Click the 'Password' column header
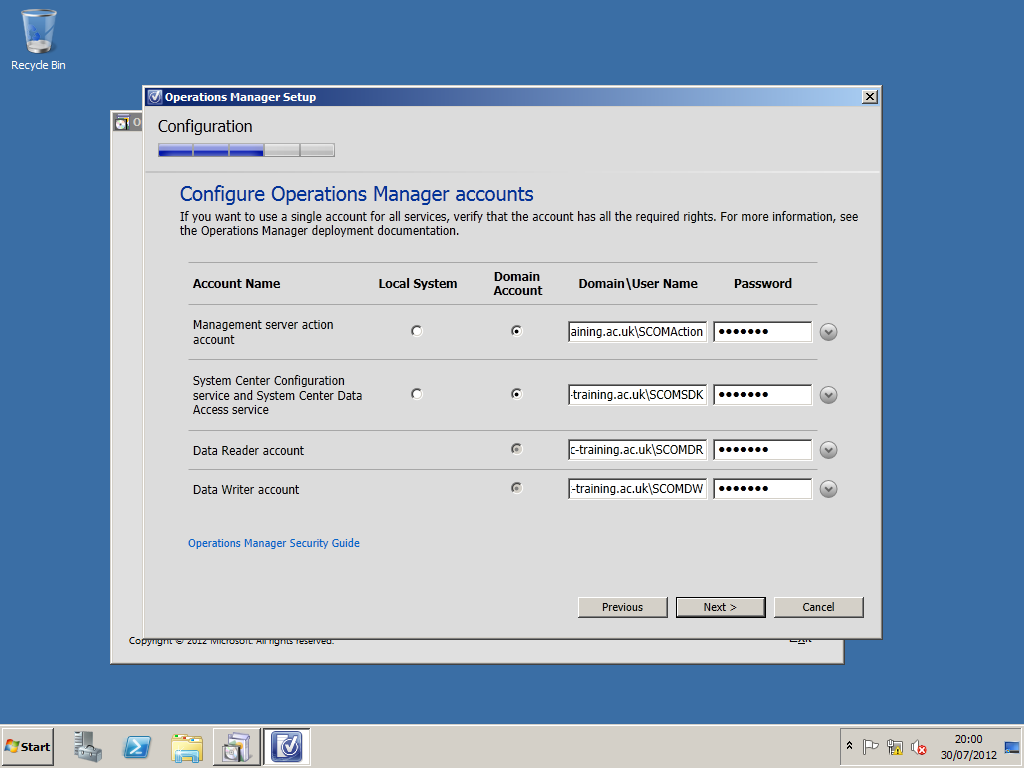The height and width of the screenshot is (768, 1024). tap(763, 283)
